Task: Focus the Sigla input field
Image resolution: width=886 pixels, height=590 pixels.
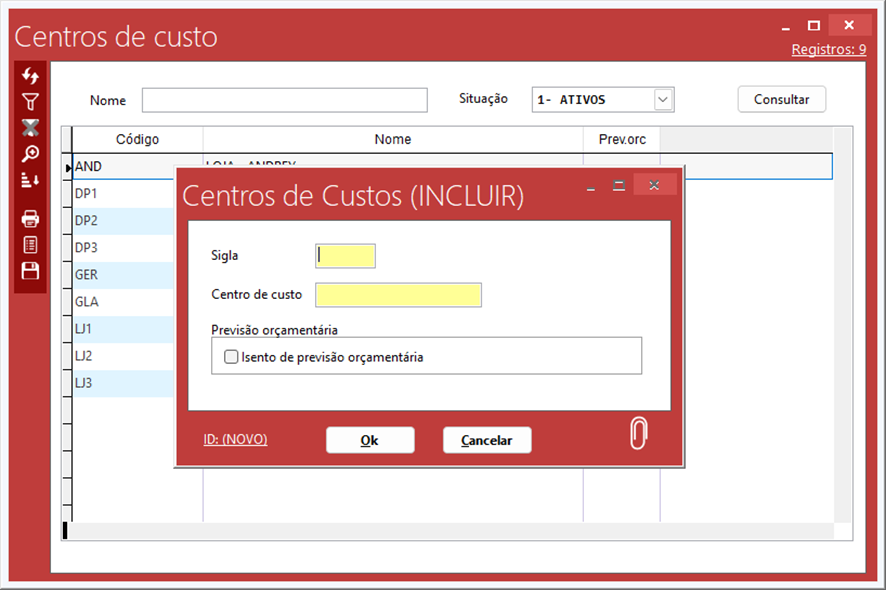Action: pos(345,256)
